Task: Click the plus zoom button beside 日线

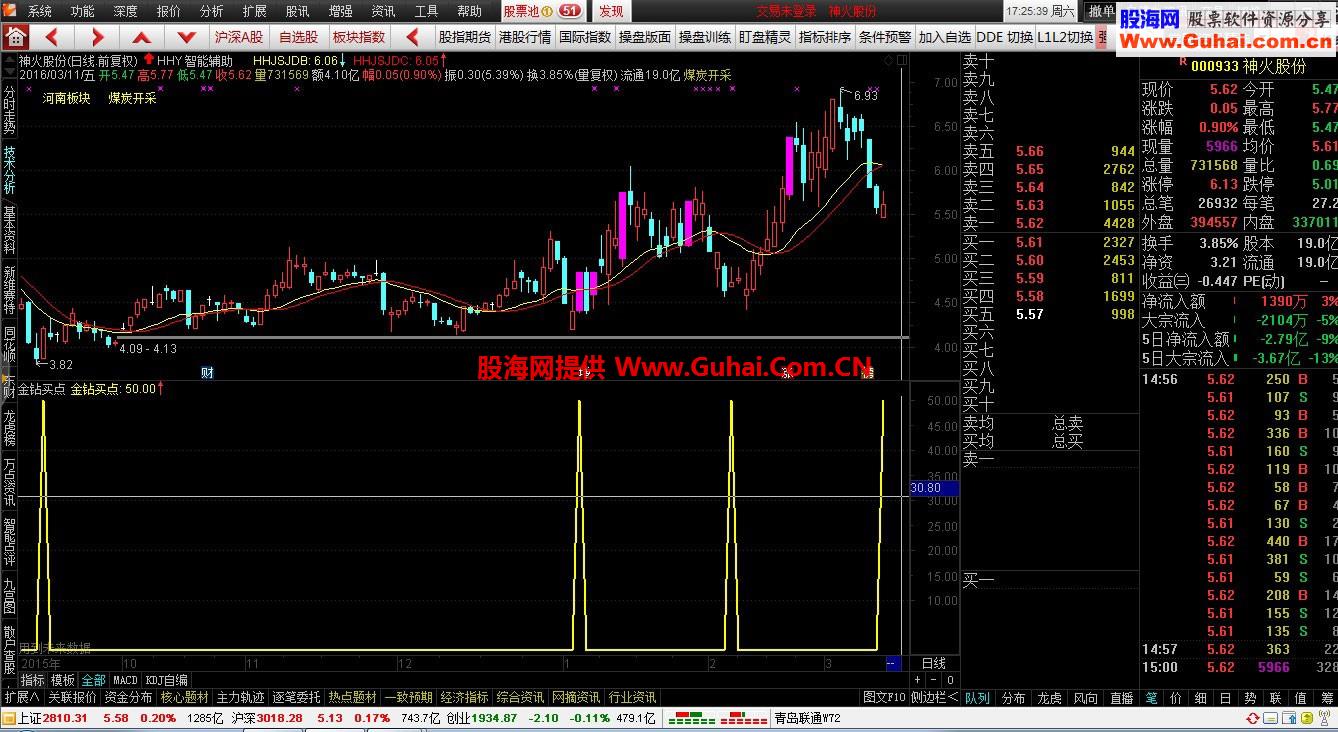Action: [918, 680]
